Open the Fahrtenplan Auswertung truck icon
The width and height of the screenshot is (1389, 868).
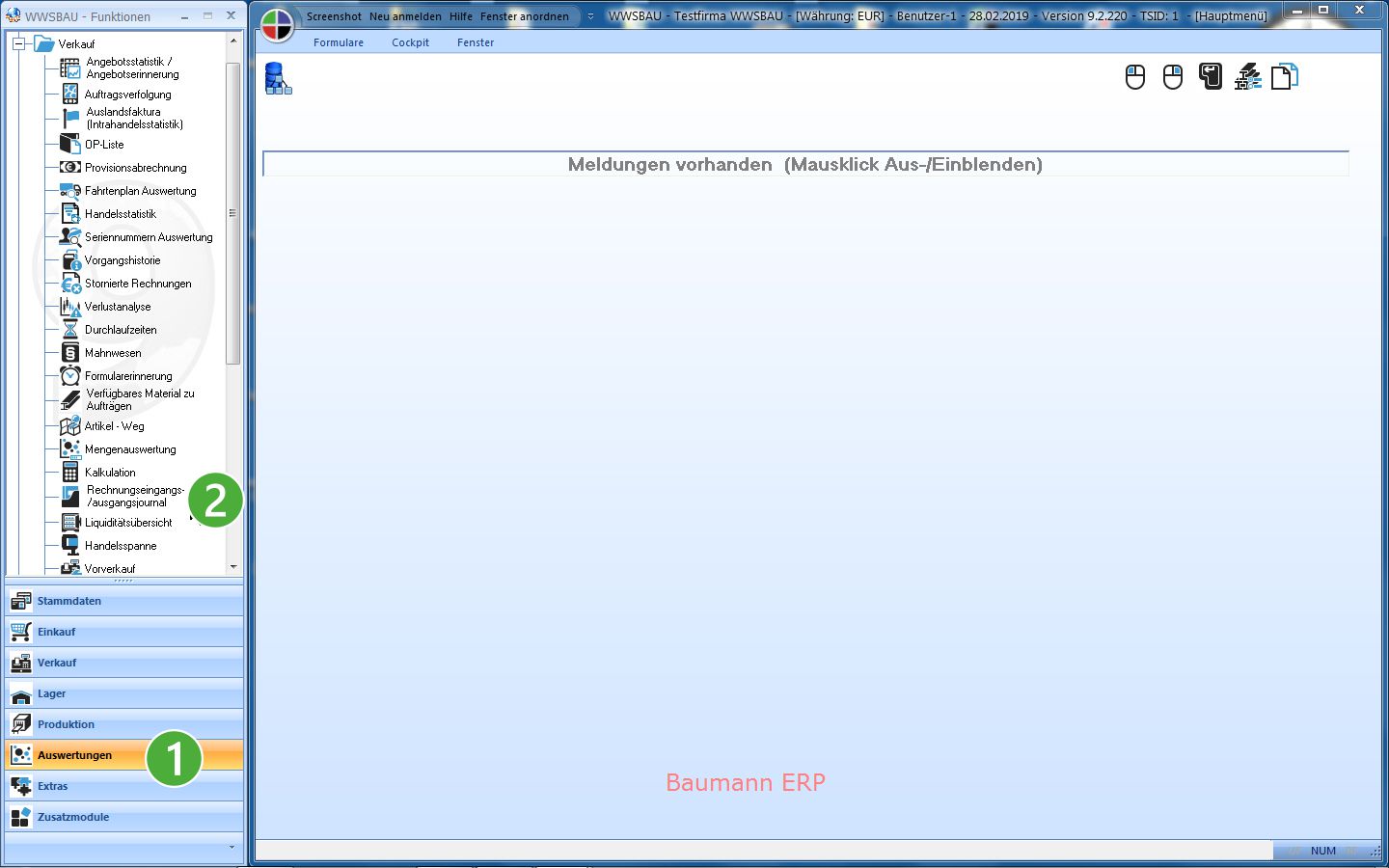(70, 191)
